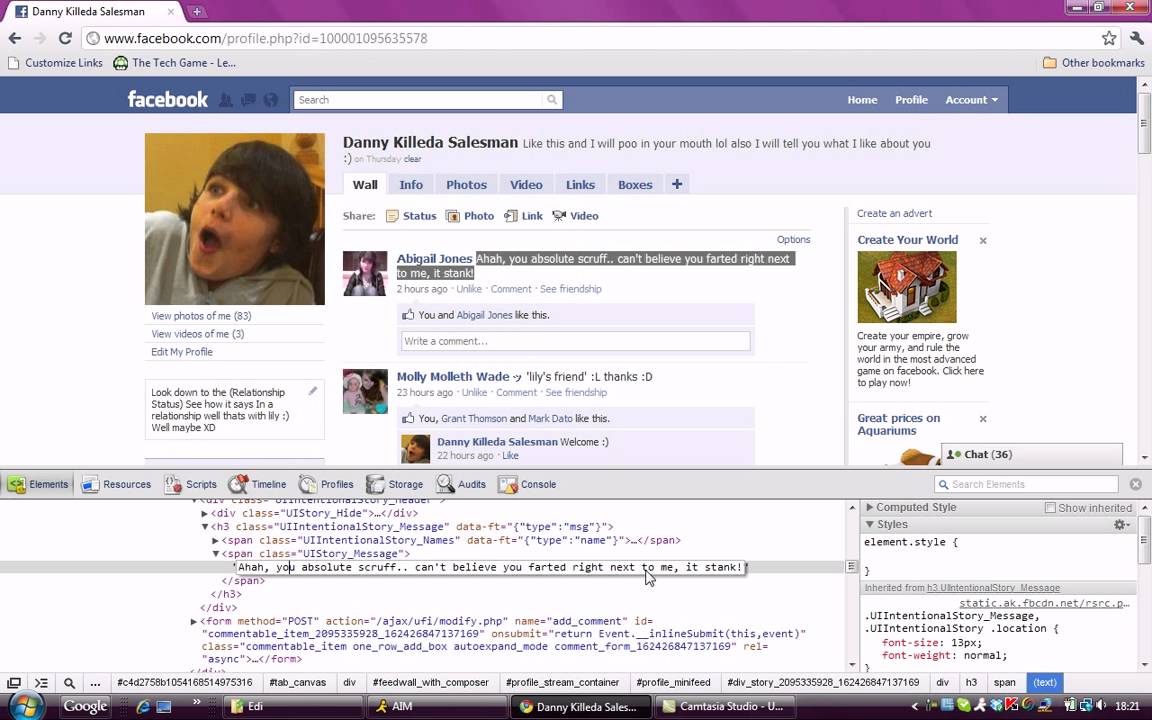Open Internet Explorer from quick launch
Viewport: 1152px width, 720px height.
click(x=143, y=707)
